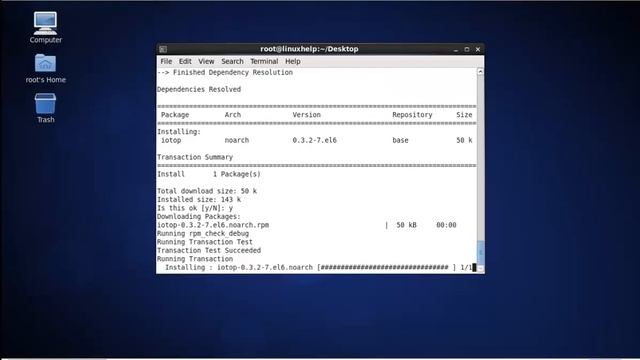Click the '50 kB' download size value

coord(407,225)
